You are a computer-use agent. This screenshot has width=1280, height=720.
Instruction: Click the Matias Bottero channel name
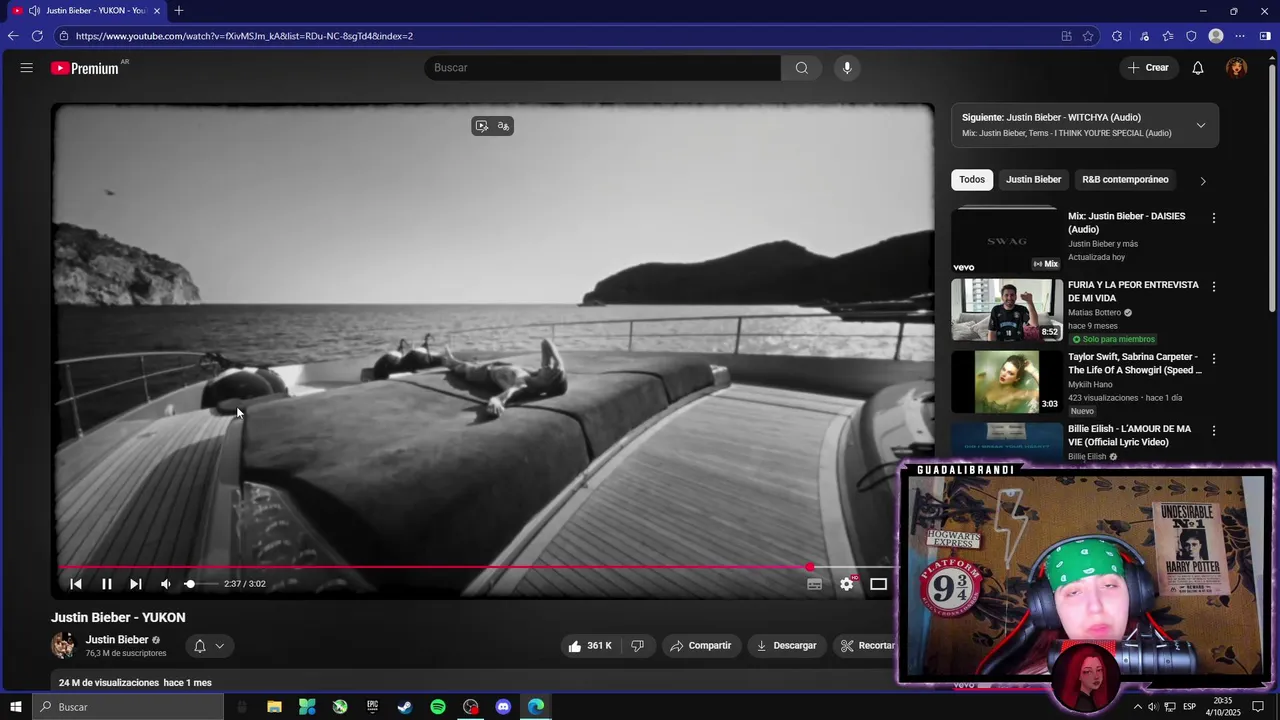pos(1094,313)
